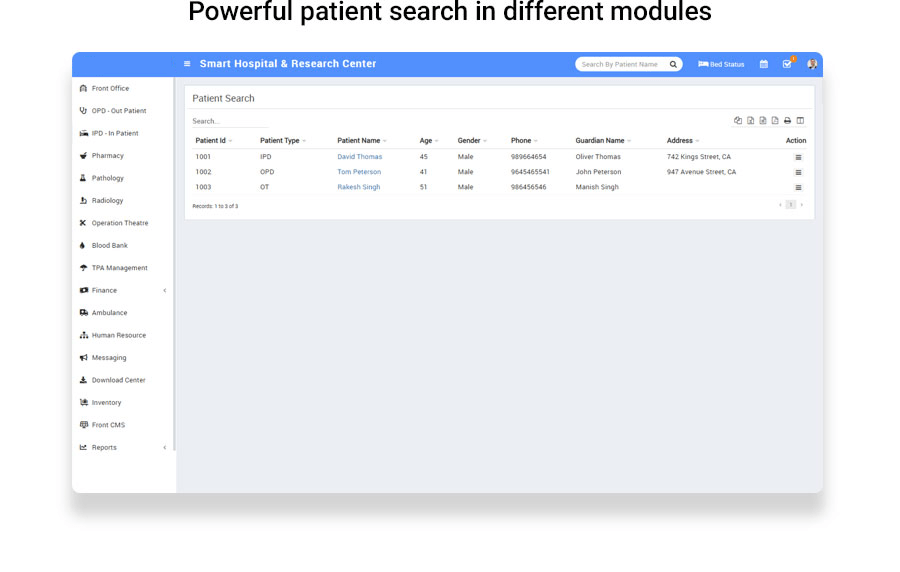Open the calendar icon in header

tap(764, 64)
